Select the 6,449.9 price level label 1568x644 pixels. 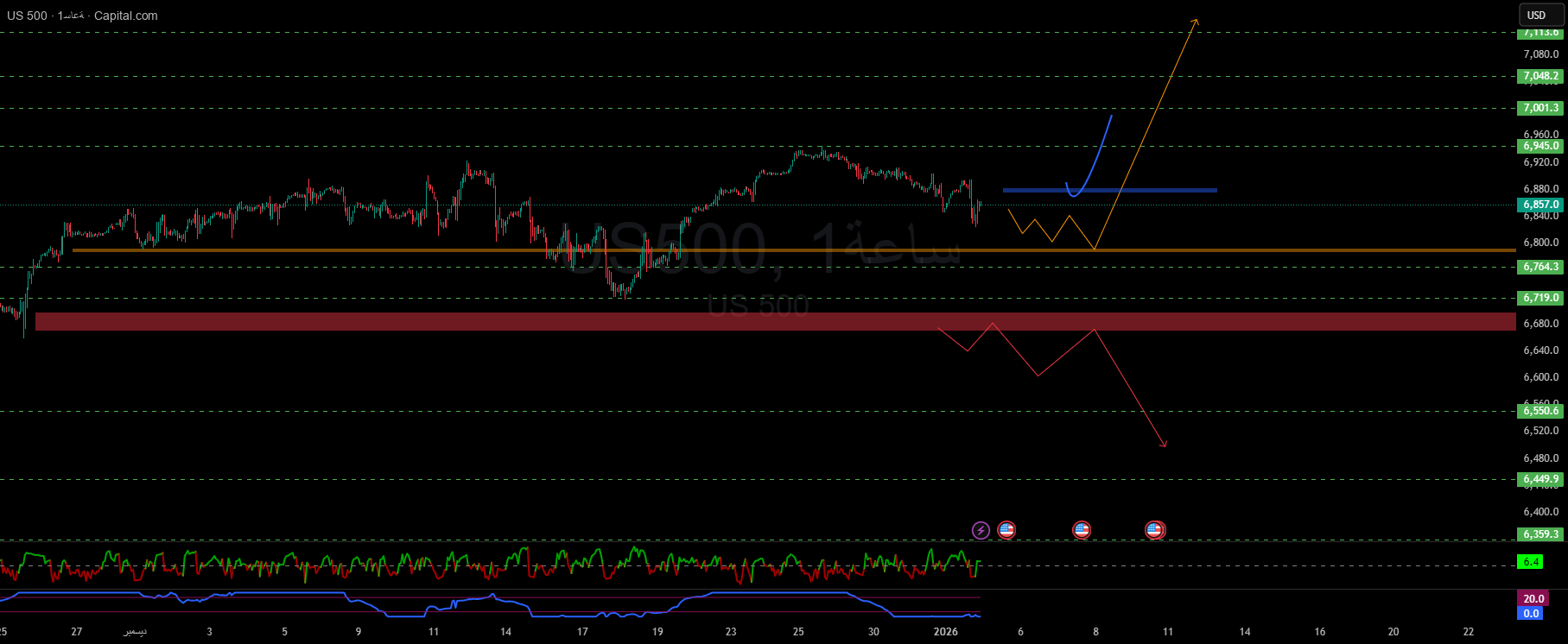[x=1540, y=479]
